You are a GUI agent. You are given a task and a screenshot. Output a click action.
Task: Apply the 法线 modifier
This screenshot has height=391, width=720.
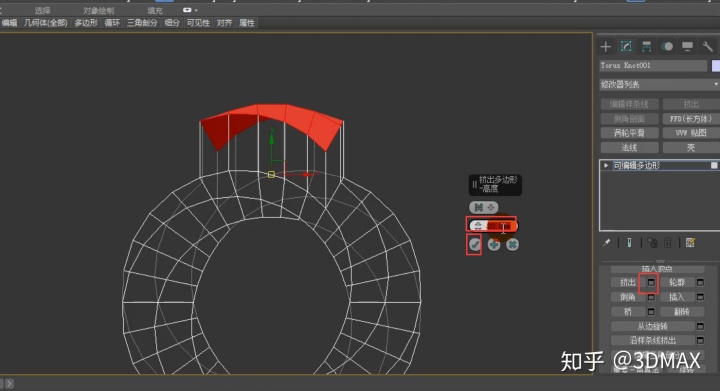629,148
